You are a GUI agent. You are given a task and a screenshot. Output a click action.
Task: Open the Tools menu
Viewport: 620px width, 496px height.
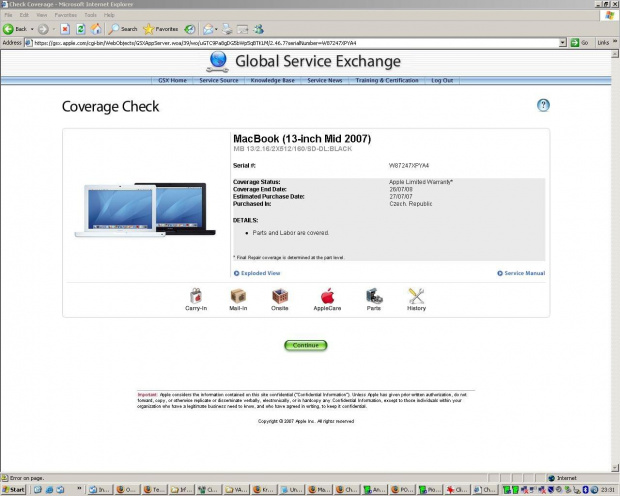91,16
